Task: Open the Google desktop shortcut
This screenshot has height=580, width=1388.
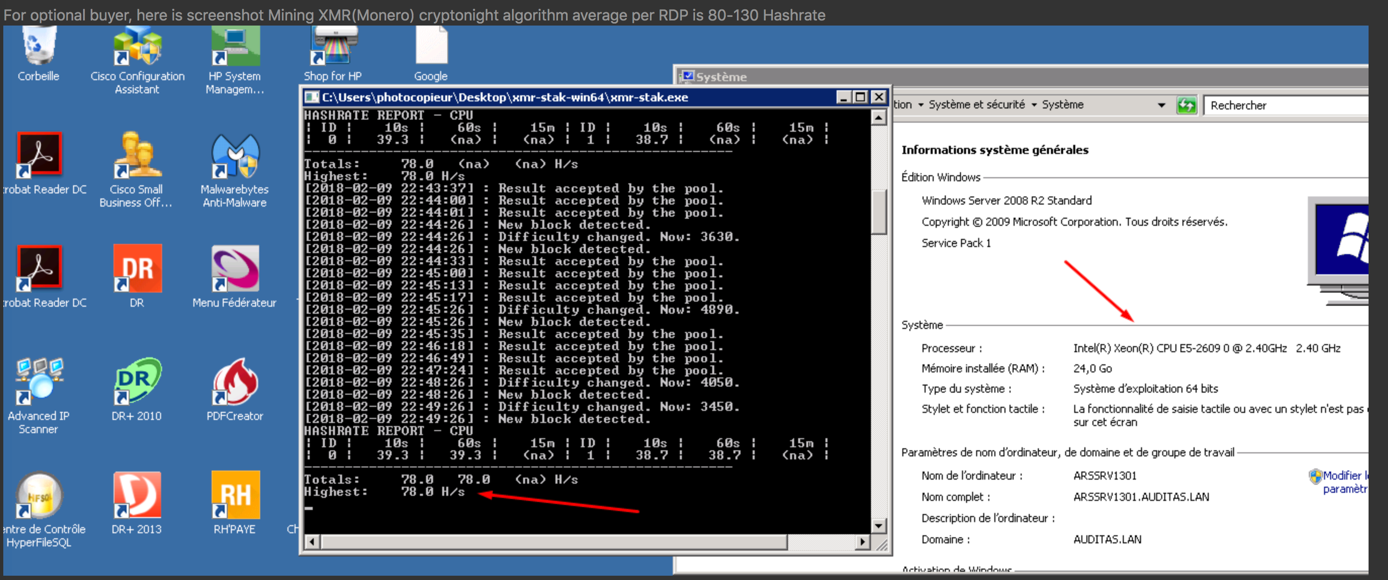Action: (x=431, y=45)
